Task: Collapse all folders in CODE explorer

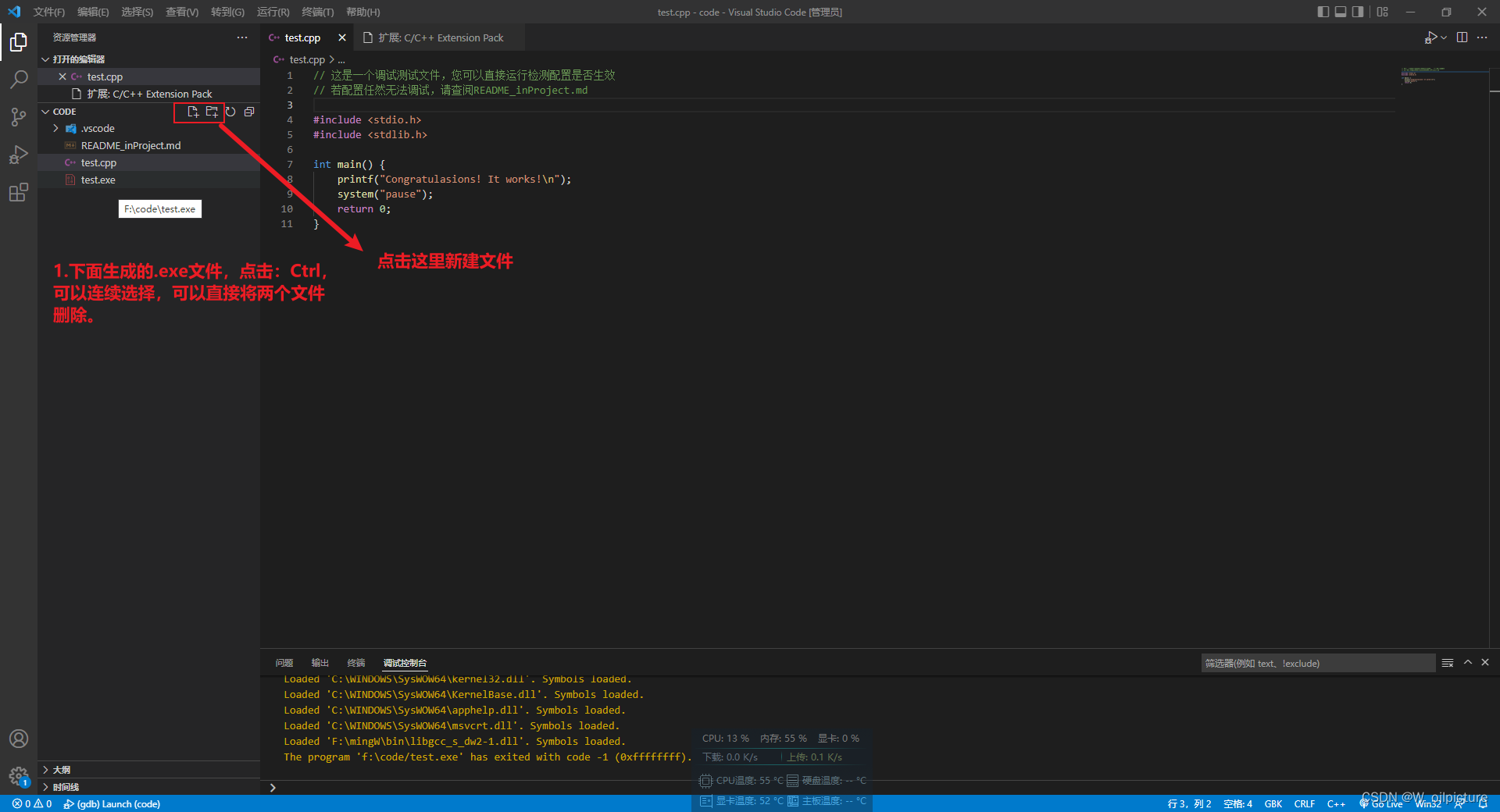Action: coord(249,112)
